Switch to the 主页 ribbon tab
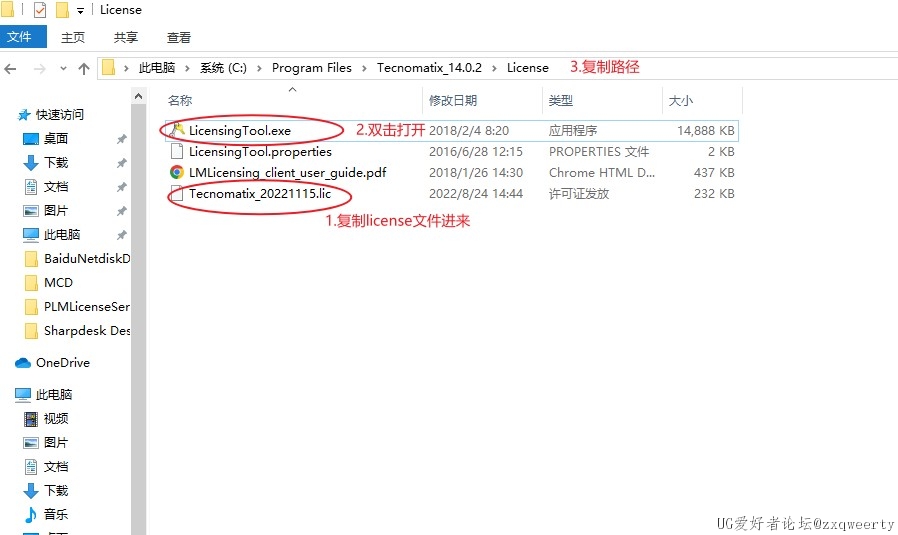 73,38
